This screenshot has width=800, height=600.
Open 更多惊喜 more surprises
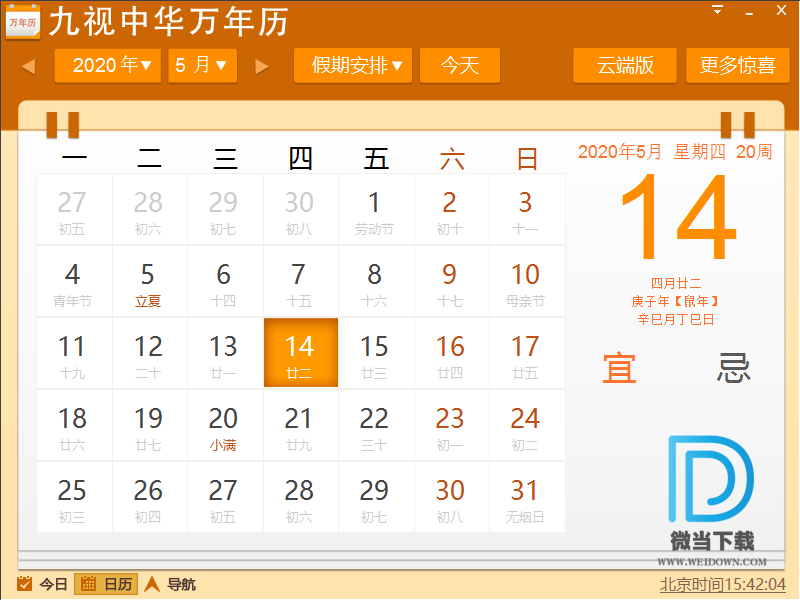tap(738, 66)
